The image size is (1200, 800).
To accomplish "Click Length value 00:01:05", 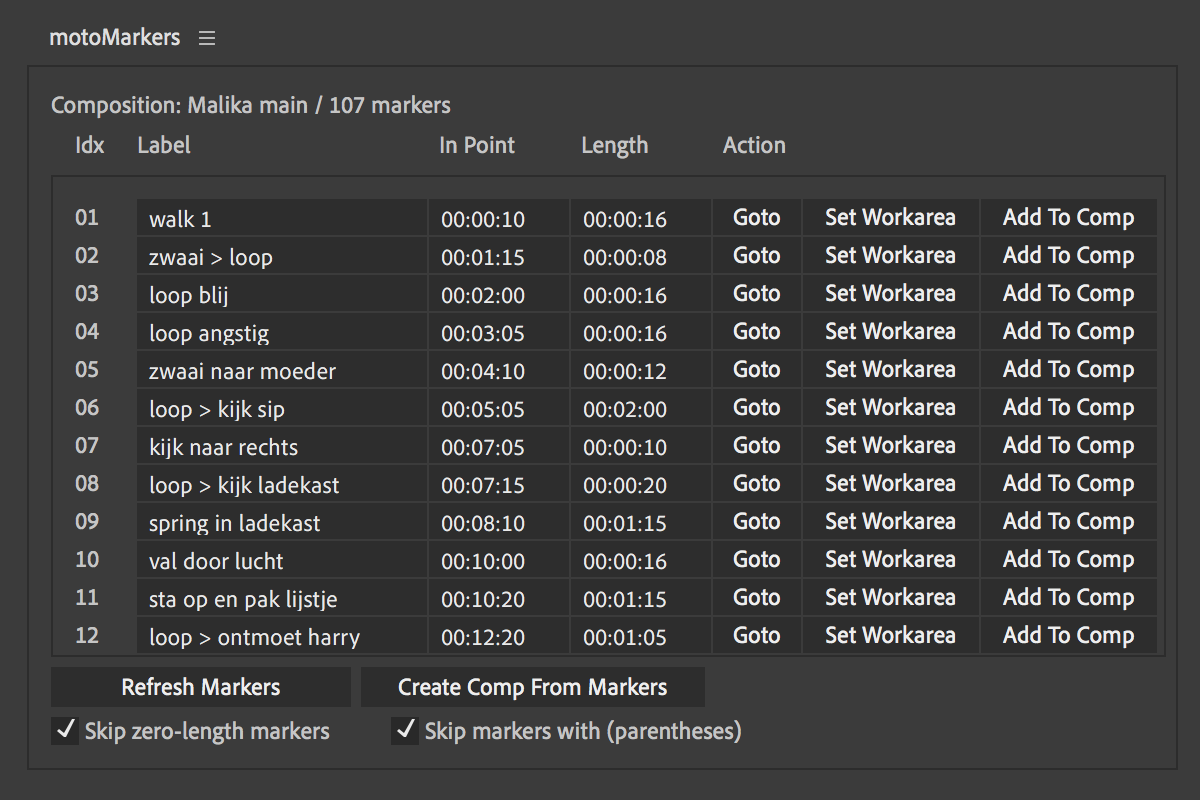I will 641,636.
